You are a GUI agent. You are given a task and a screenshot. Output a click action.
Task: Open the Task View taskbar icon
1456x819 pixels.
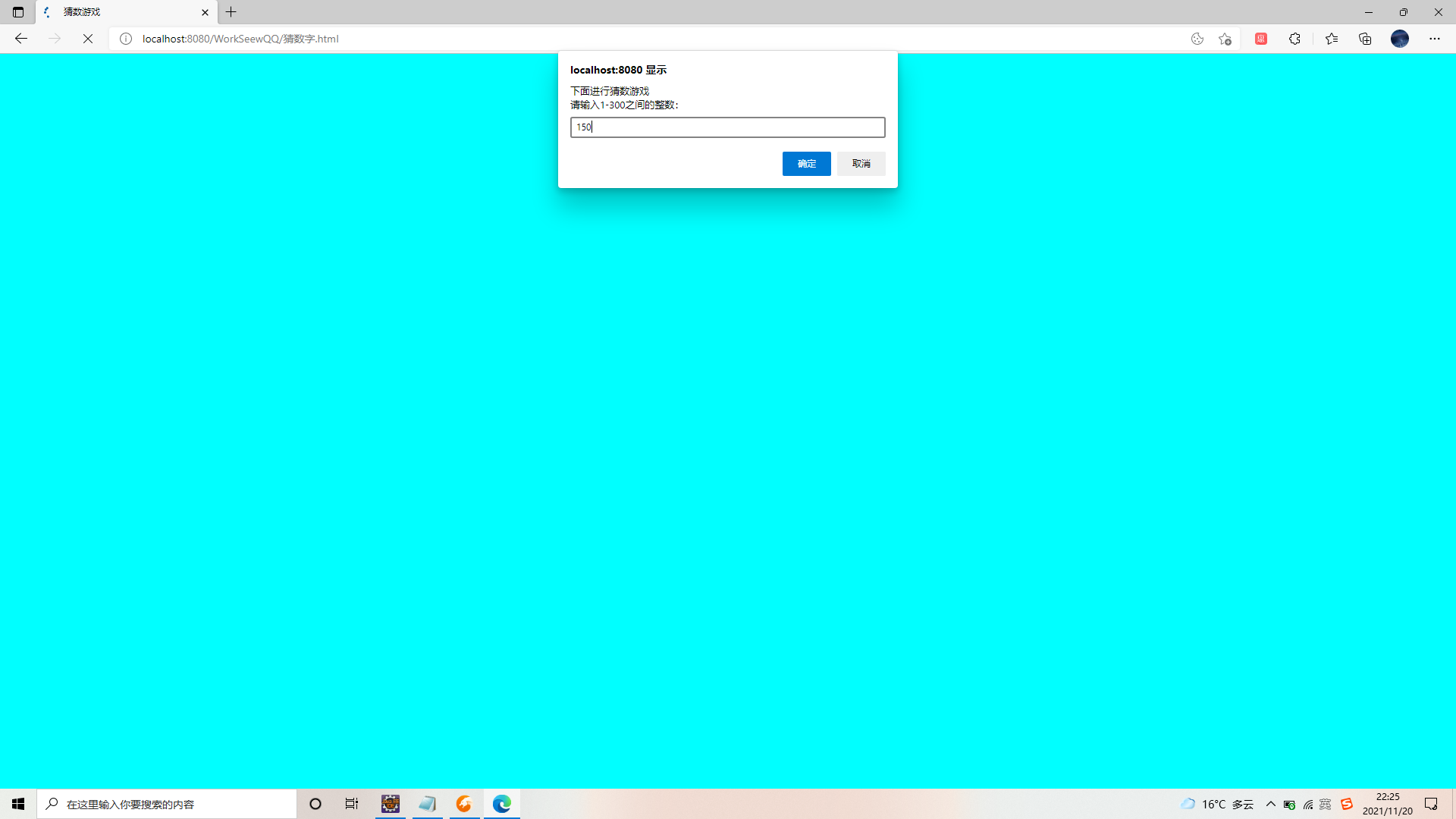pos(352,804)
